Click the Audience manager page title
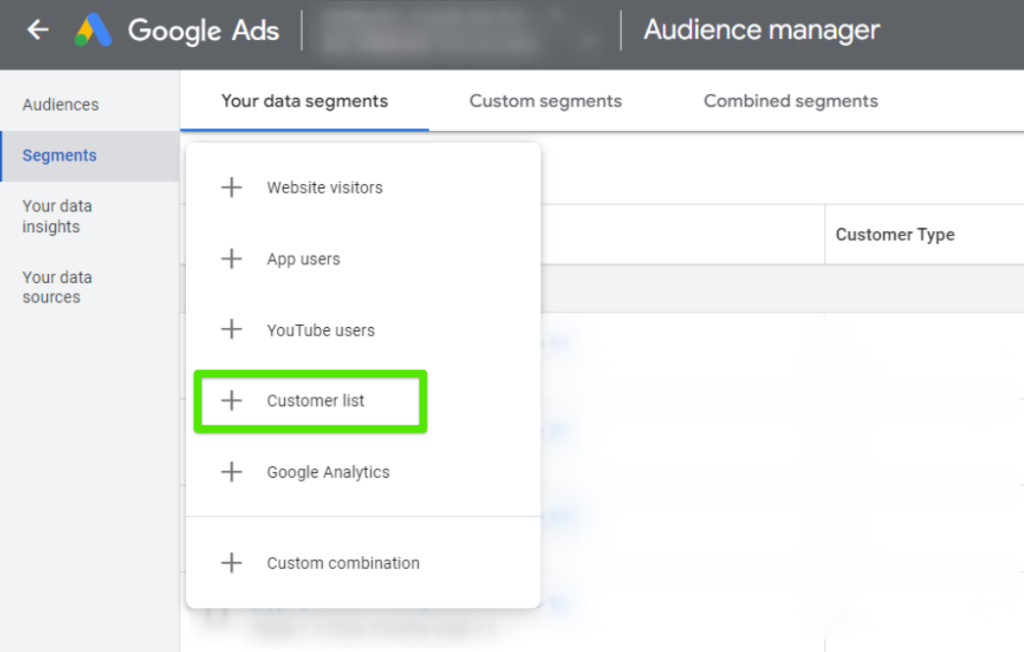The width and height of the screenshot is (1024, 652). pyautogui.click(x=761, y=30)
